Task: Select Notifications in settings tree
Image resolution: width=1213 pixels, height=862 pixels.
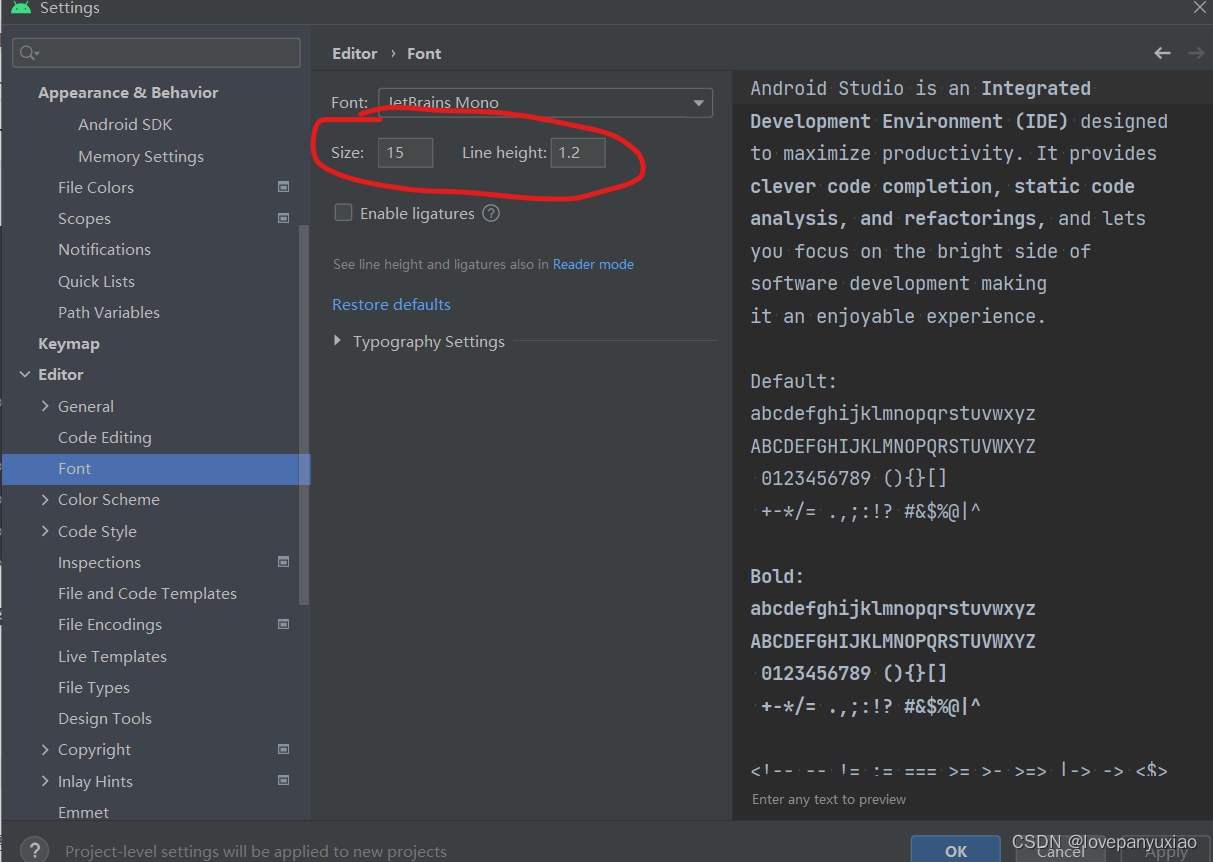Action: [104, 249]
